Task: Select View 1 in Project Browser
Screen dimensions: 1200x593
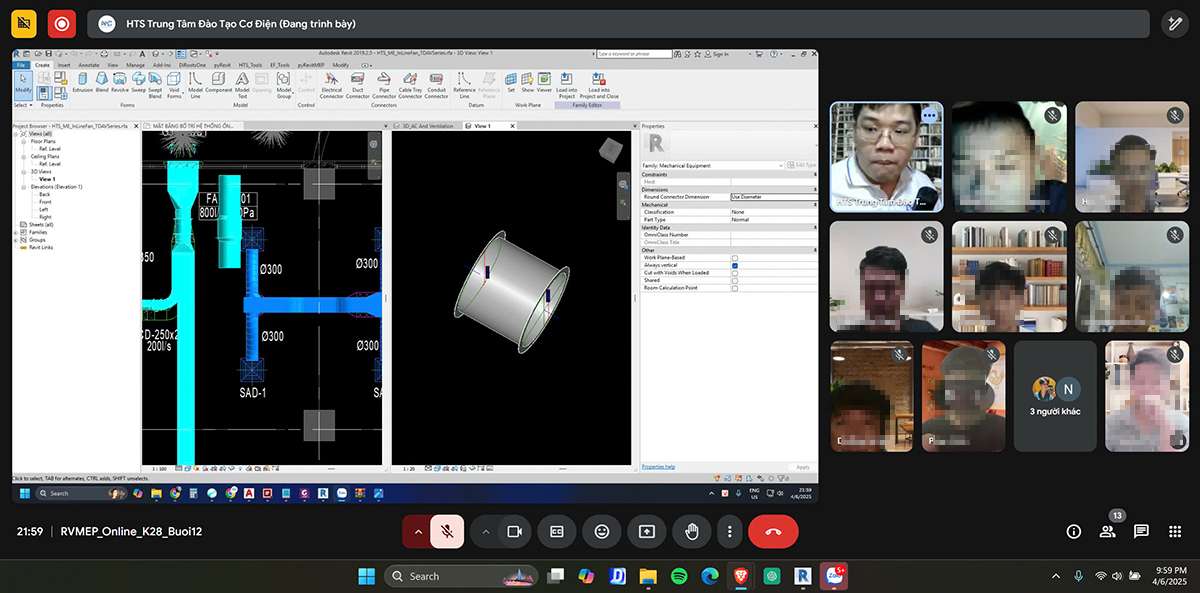Action: pos(46,179)
